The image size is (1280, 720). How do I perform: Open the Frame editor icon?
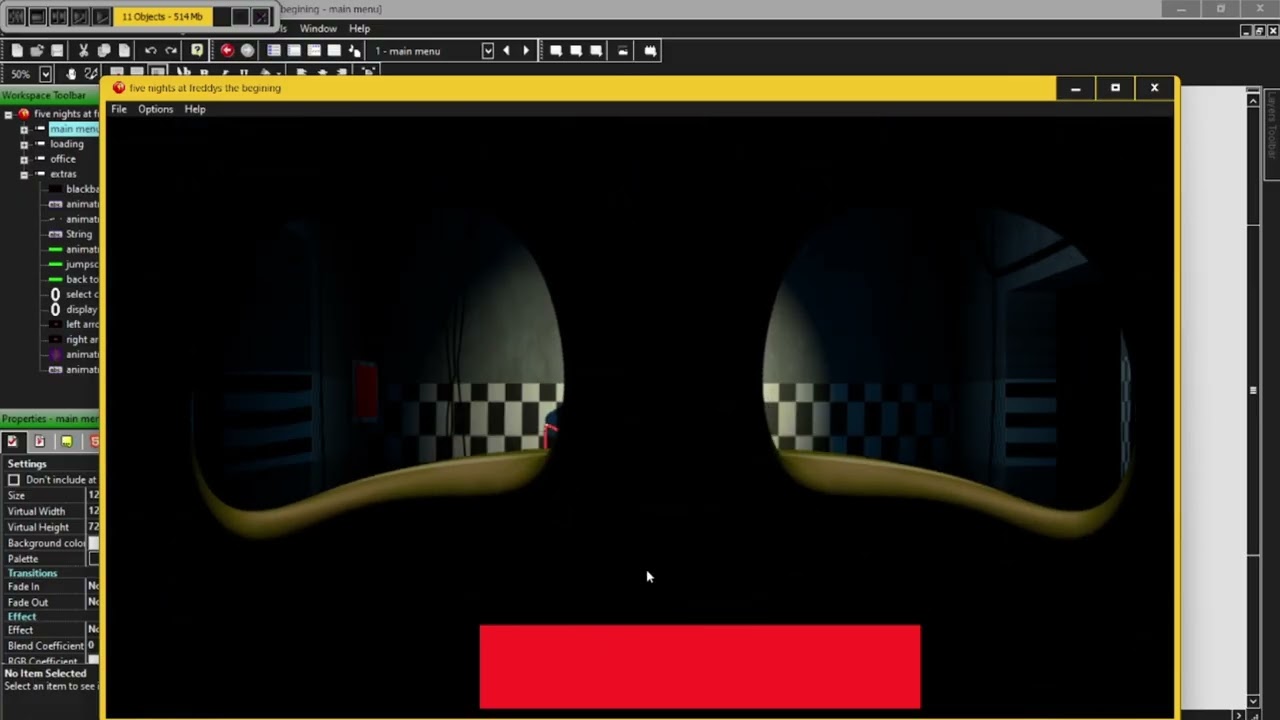point(294,51)
